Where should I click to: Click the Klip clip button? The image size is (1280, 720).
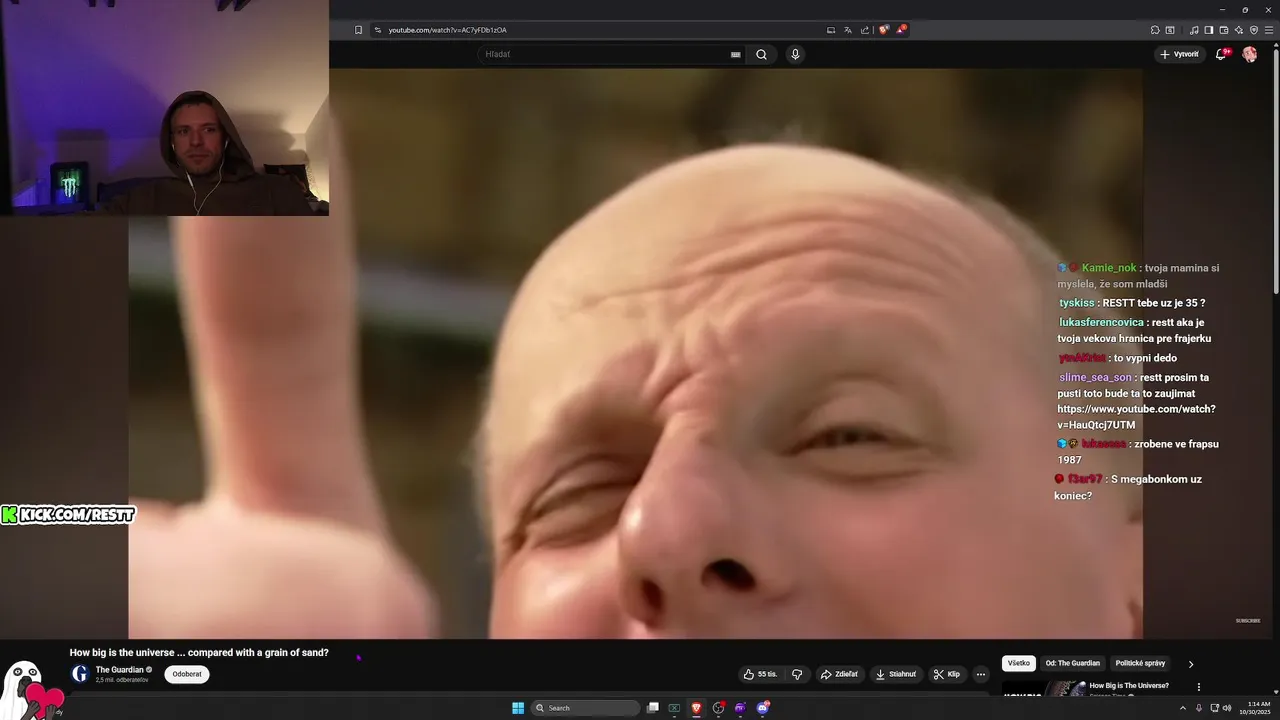pyautogui.click(x=947, y=674)
